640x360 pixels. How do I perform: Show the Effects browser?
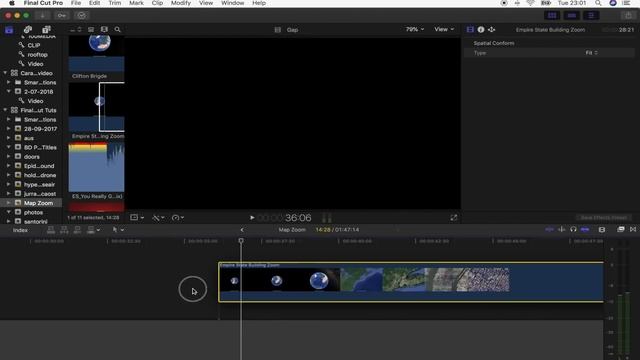pos(621,229)
